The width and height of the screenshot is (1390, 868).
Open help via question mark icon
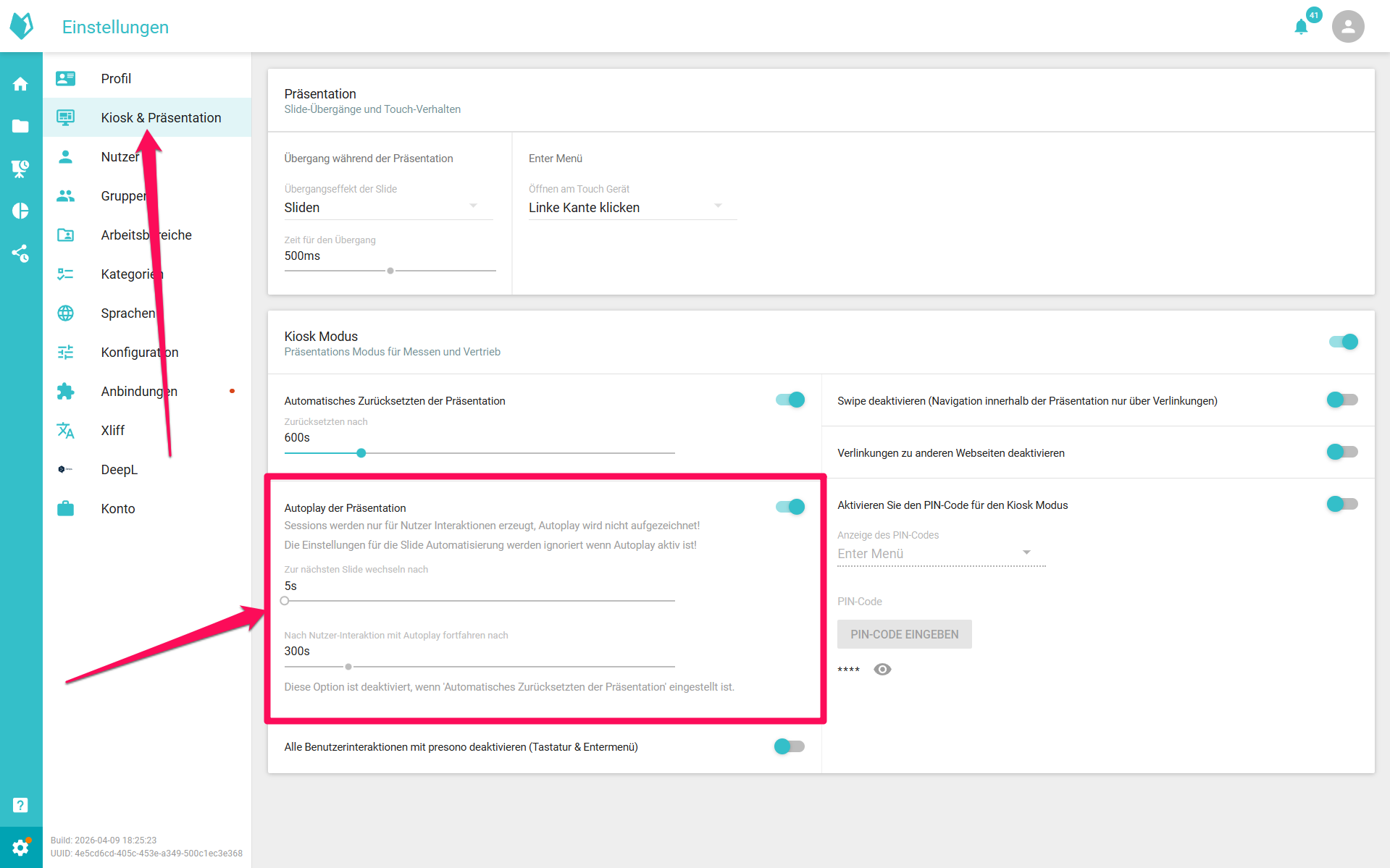[x=20, y=805]
